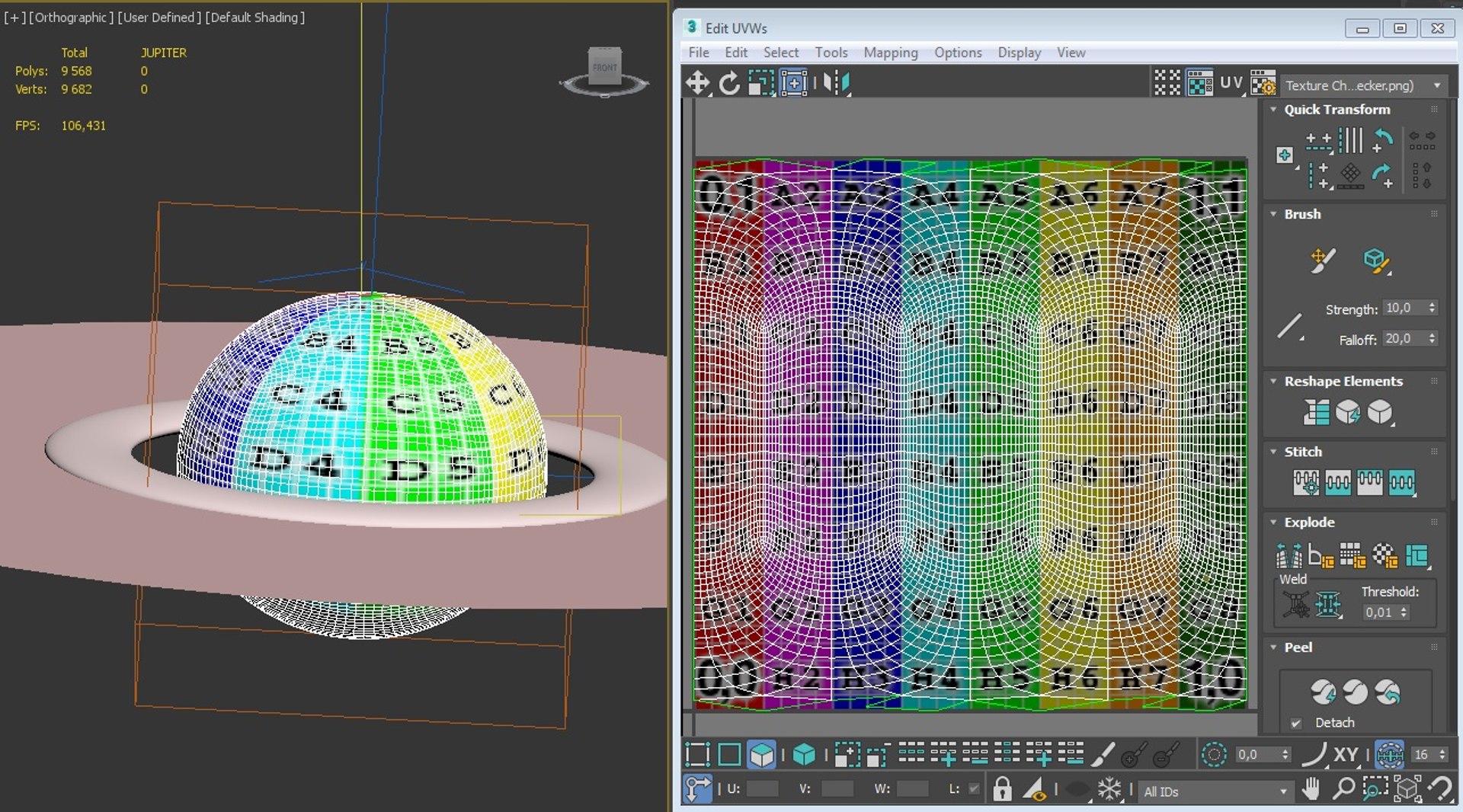Toggle the Lock Selection padlock
Viewport: 1463px width, 812px height.
tap(1003, 789)
